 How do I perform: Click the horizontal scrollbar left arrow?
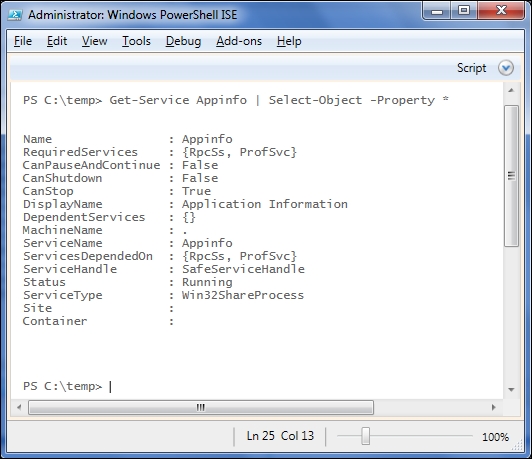coord(19,407)
